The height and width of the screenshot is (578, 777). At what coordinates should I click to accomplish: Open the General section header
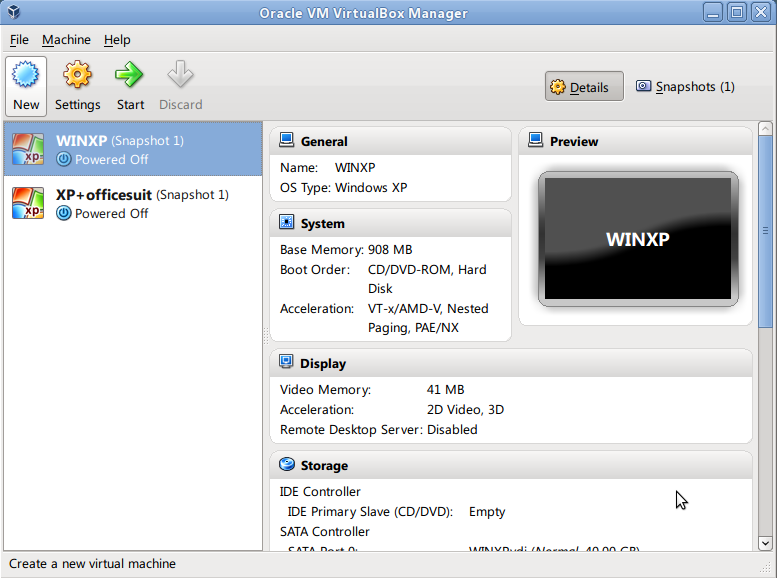tap(390, 141)
